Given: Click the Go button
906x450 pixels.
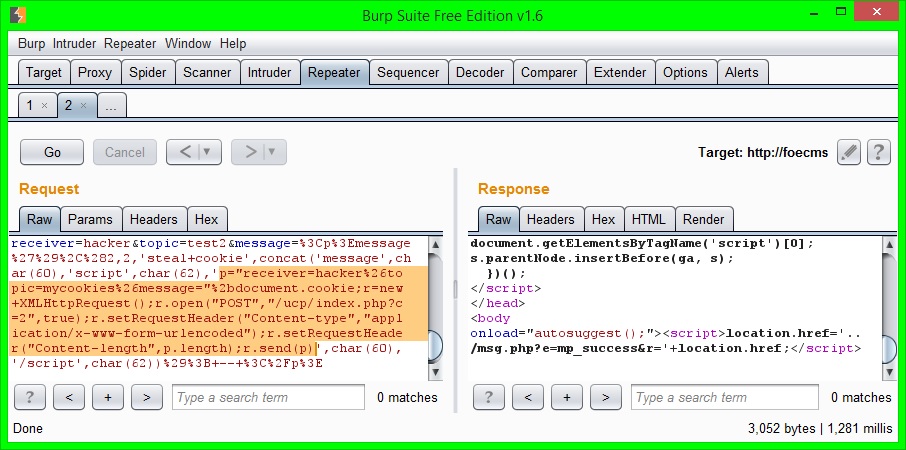Looking at the screenshot, I should click(x=52, y=153).
